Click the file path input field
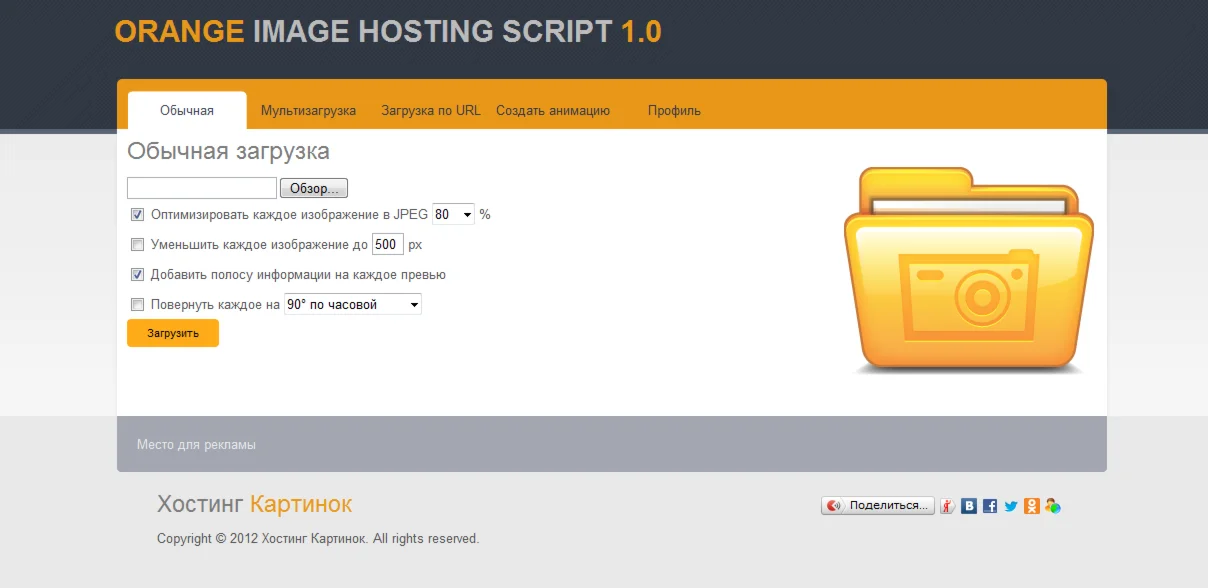Image resolution: width=1208 pixels, height=588 pixels. (202, 188)
